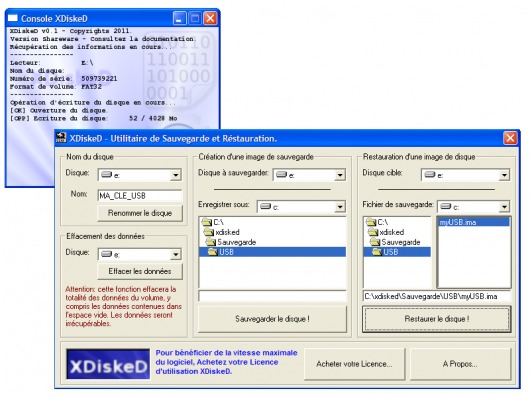Click the Nom text field containing MA_CLE_USB

[140, 196]
